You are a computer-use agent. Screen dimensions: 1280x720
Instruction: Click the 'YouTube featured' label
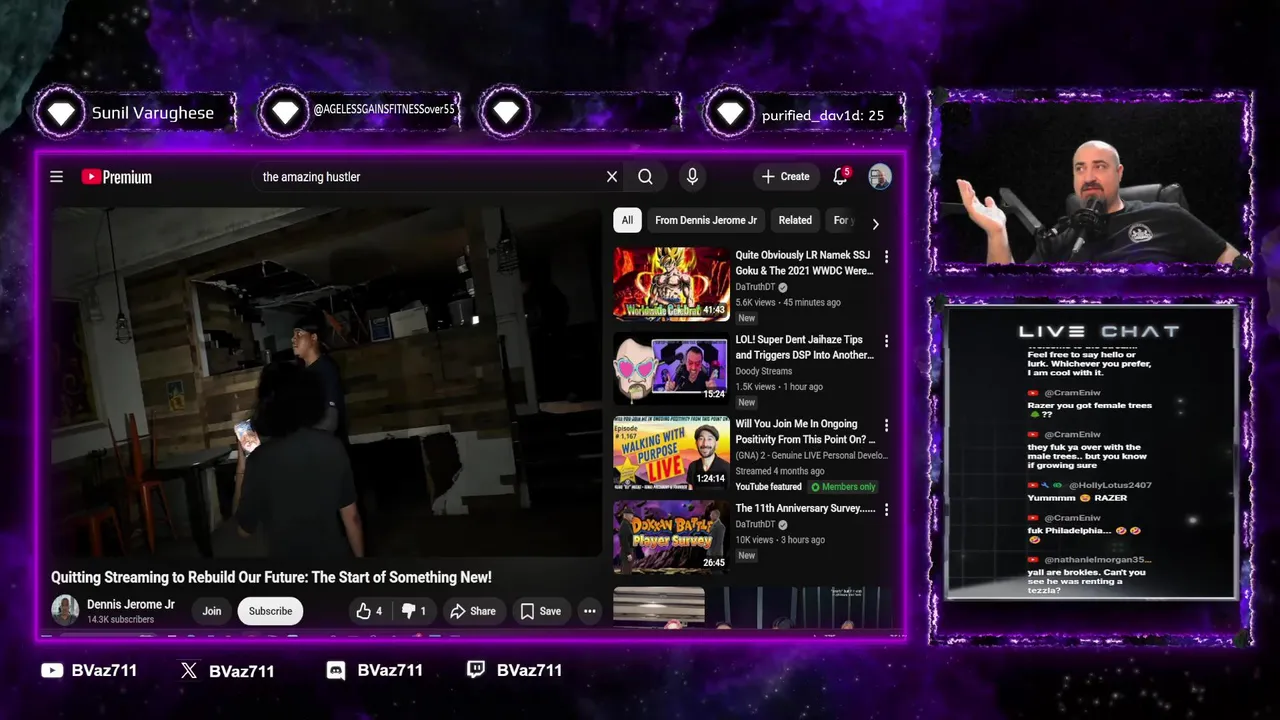pos(768,487)
